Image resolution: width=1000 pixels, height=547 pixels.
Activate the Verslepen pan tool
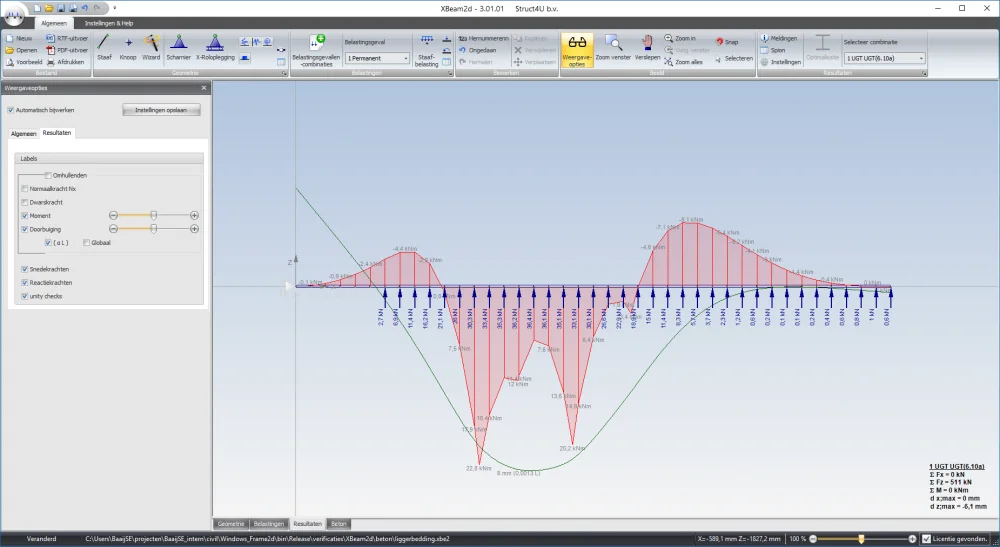click(647, 48)
